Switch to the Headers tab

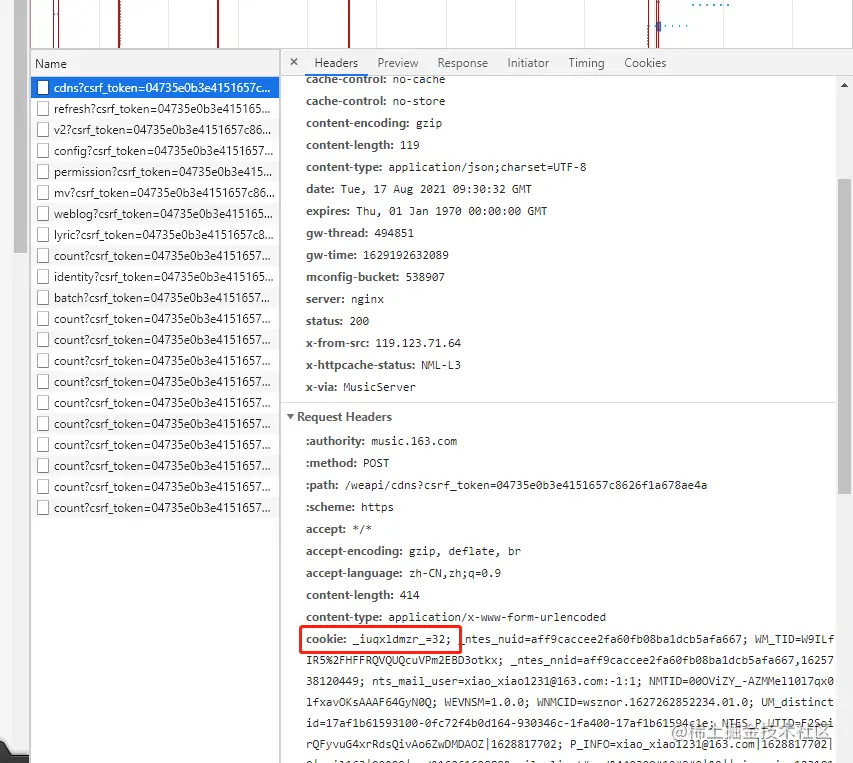[336, 63]
